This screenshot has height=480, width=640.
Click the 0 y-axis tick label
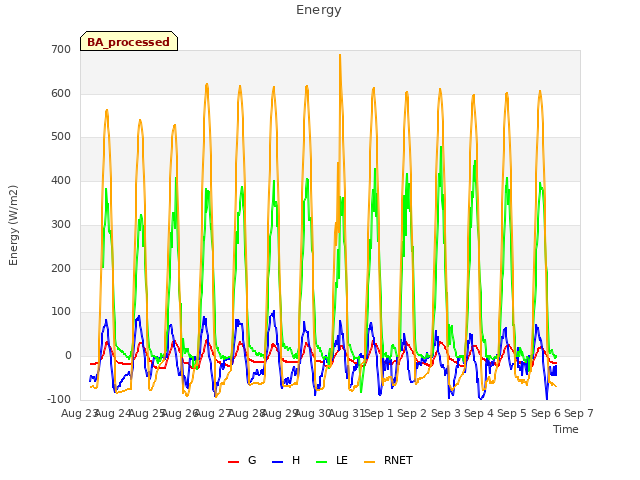tap(68, 356)
